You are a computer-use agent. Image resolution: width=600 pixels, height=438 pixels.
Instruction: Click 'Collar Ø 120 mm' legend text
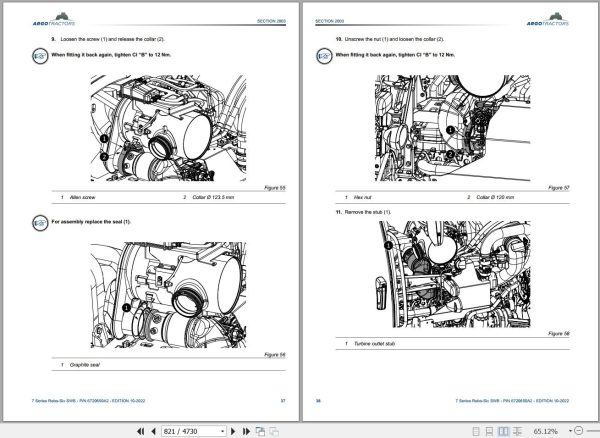(x=495, y=197)
